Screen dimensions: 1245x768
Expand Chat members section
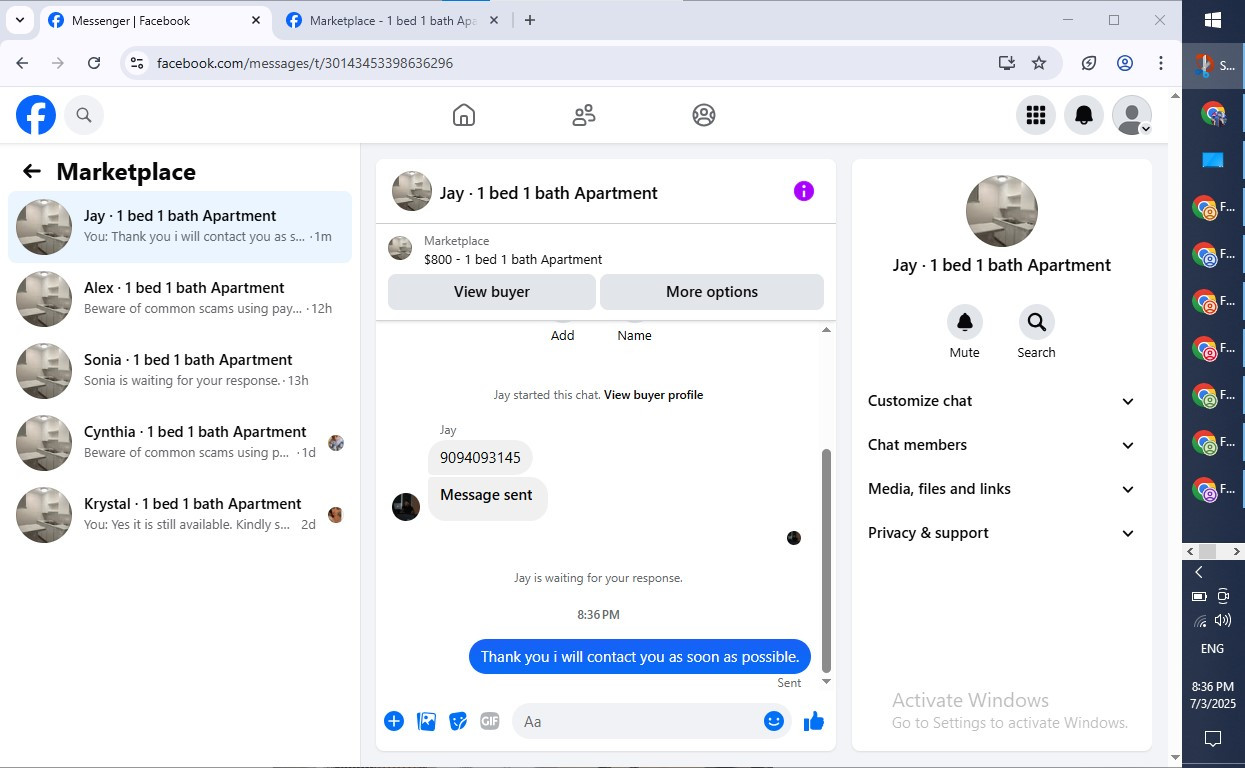(x=1001, y=445)
